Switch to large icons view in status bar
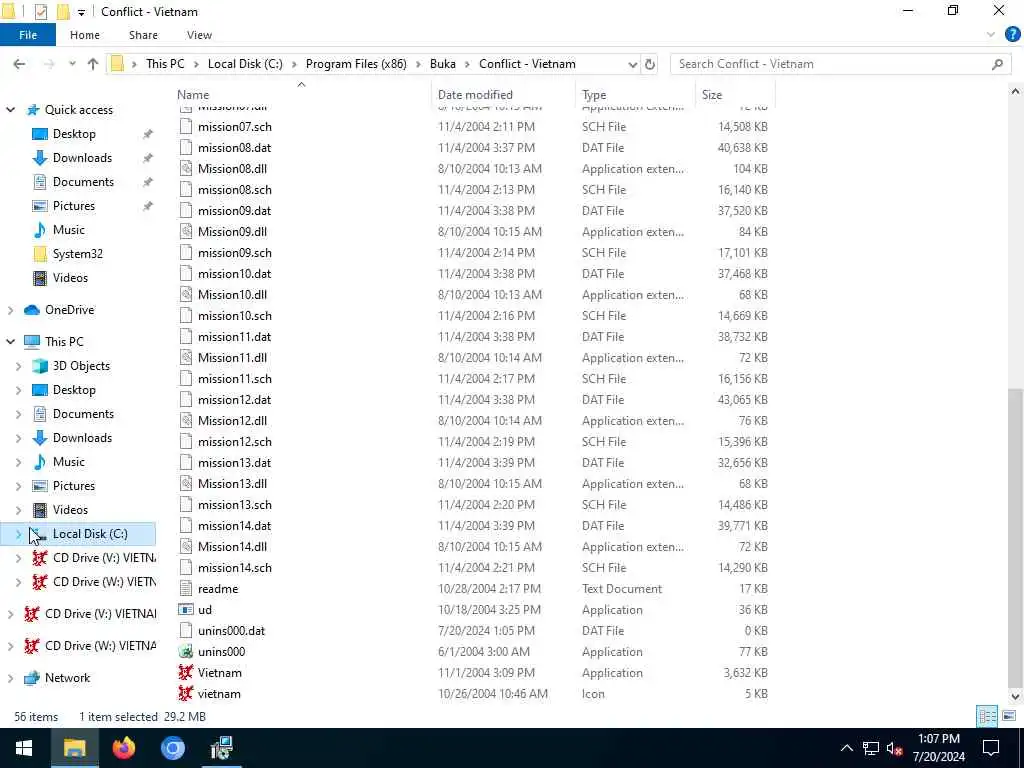Screen dimensions: 1024x768 click(1009, 716)
